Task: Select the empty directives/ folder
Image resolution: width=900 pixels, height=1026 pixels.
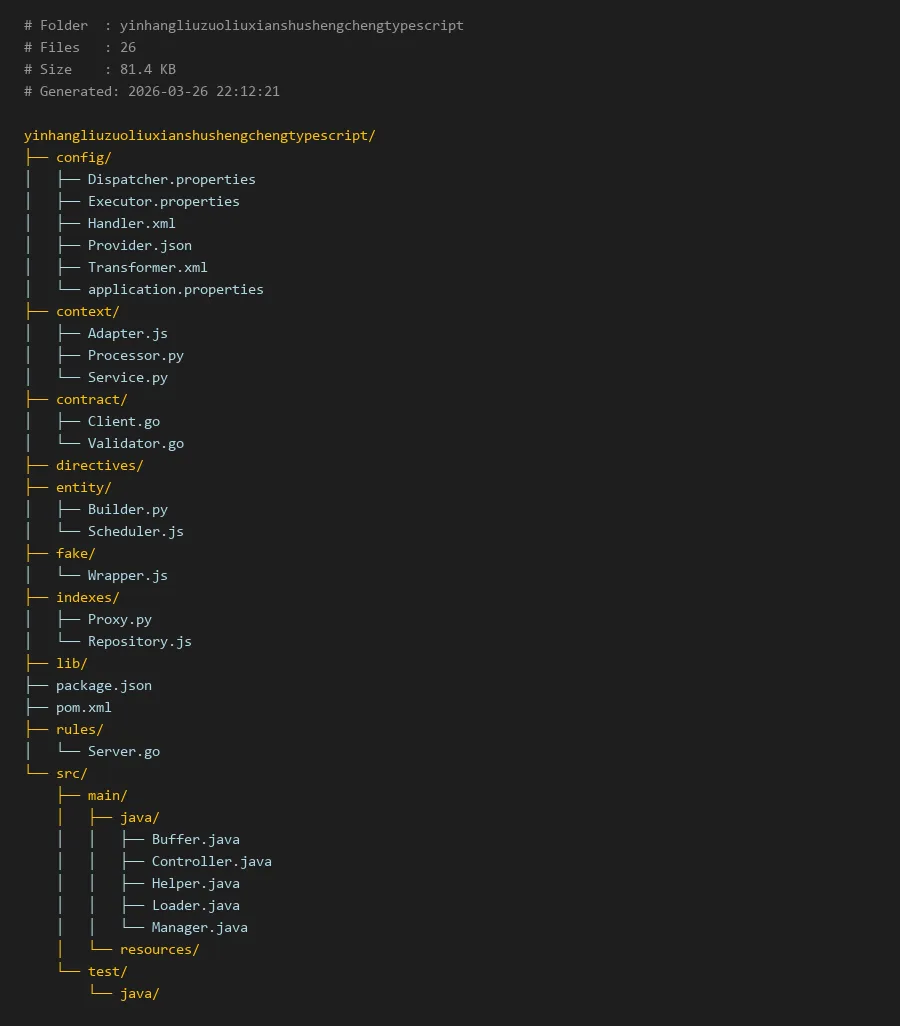Action: coord(100,465)
